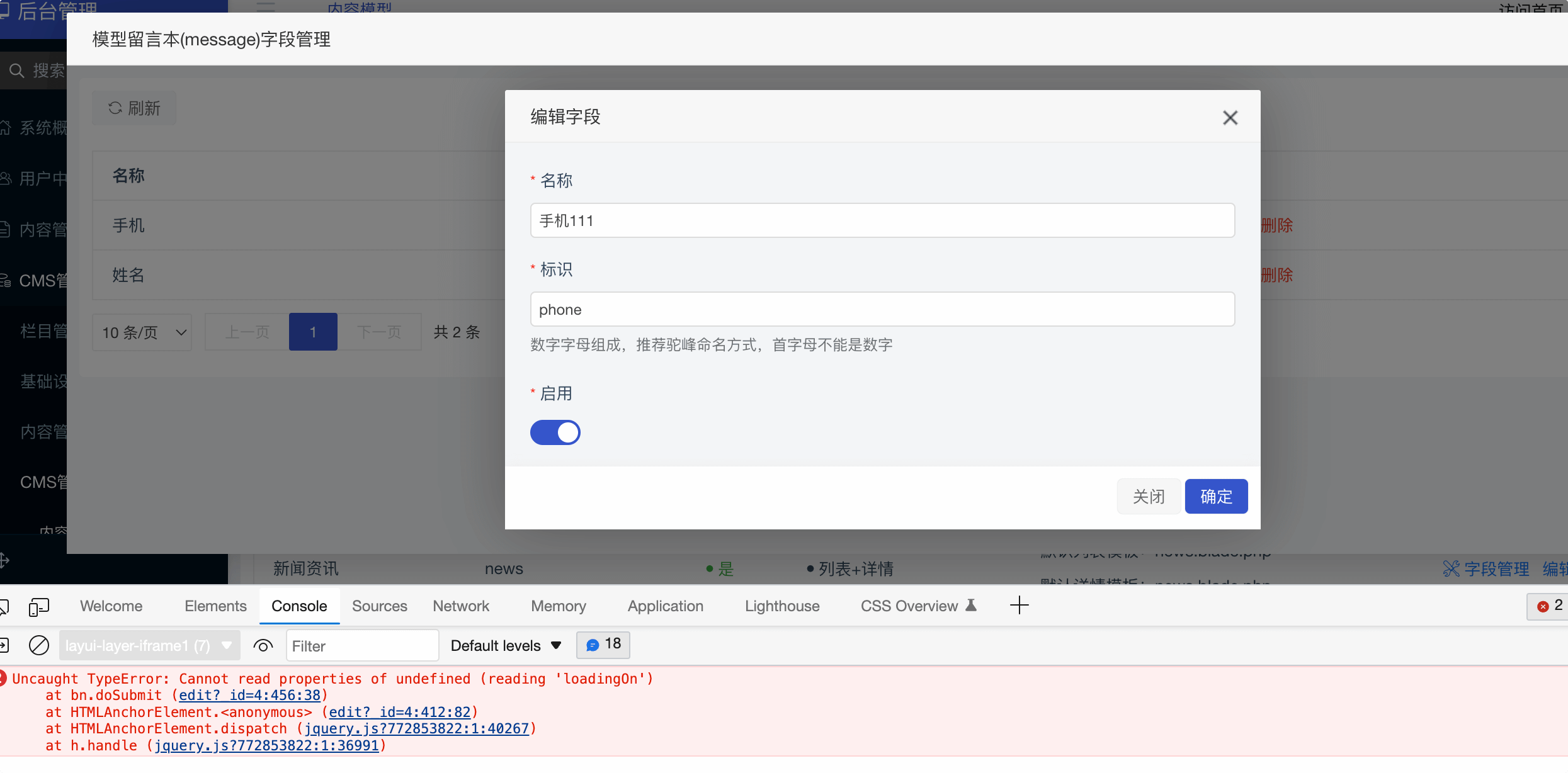Click the console Filter input

[x=362, y=645]
